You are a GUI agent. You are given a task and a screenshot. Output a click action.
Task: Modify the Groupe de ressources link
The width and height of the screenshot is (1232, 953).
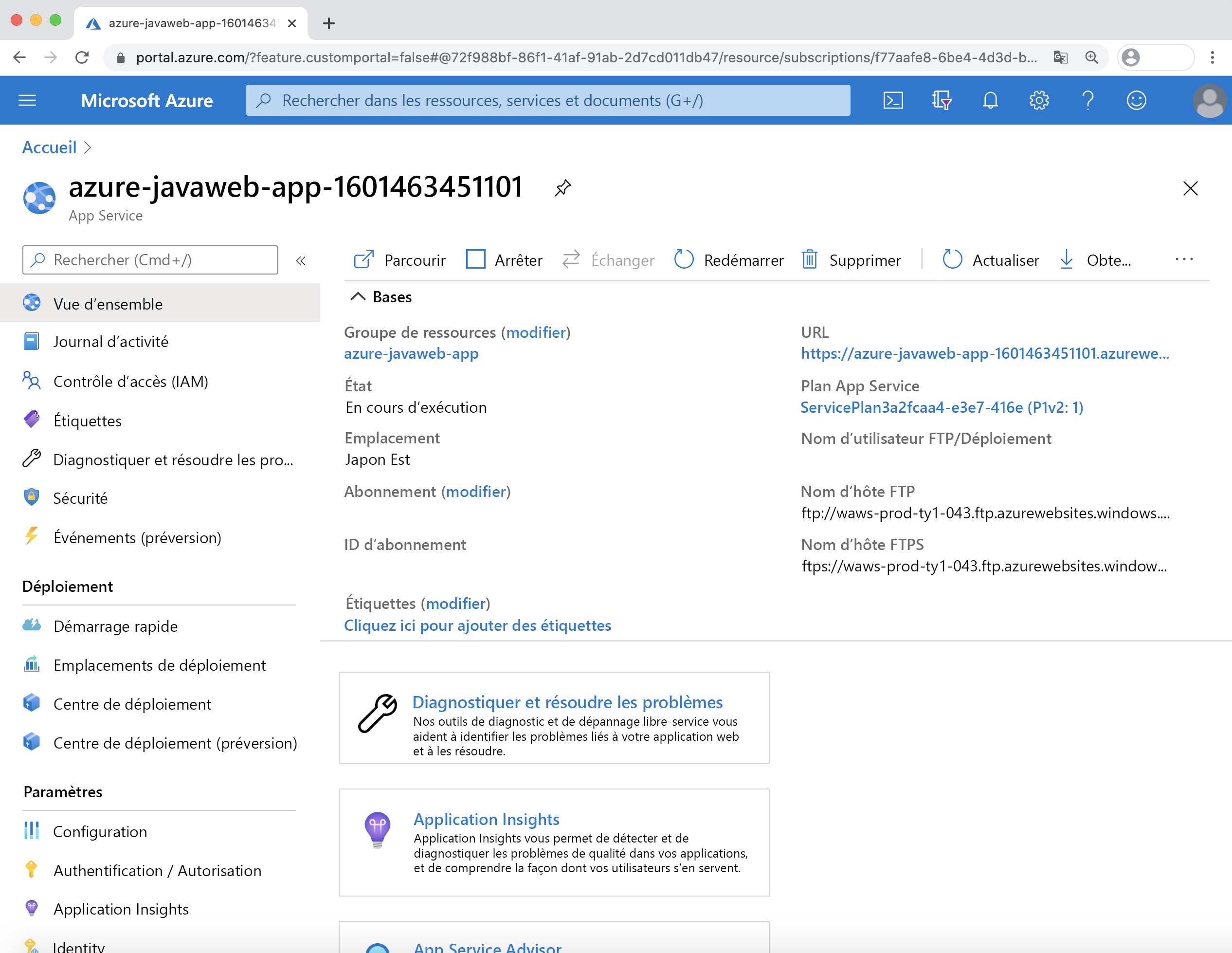[x=536, y=332]
